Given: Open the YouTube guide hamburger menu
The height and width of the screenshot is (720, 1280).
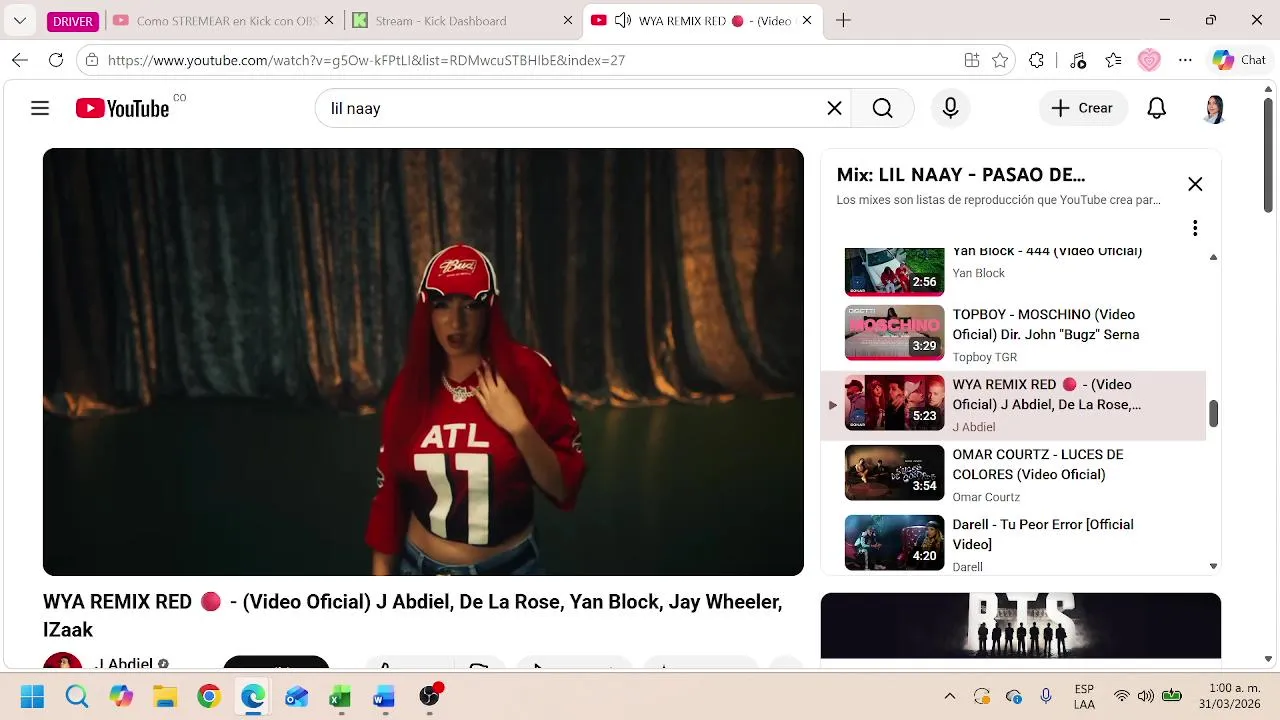Looking at the screenshot, I should pos(40,108).
